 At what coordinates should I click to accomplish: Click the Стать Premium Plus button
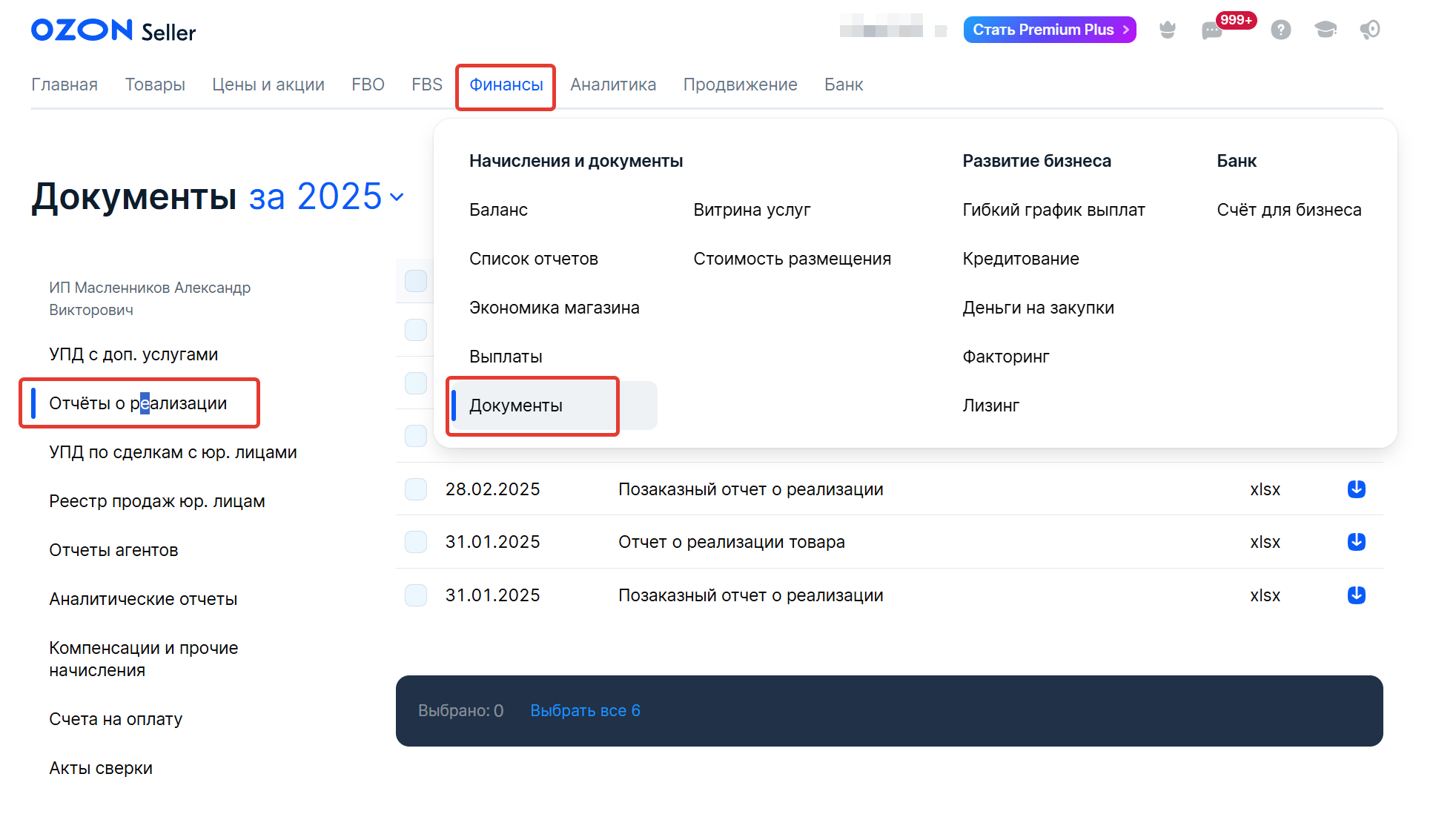click(1050, 30)
